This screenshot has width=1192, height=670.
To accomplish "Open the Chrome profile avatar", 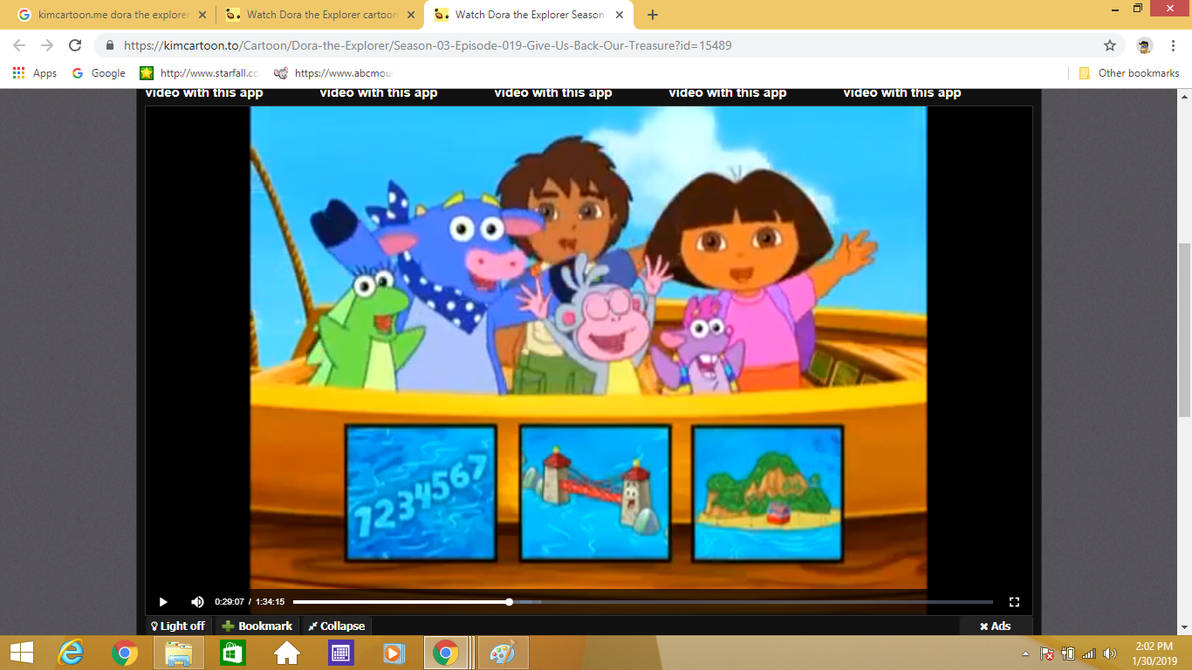I will (1144, 46).
